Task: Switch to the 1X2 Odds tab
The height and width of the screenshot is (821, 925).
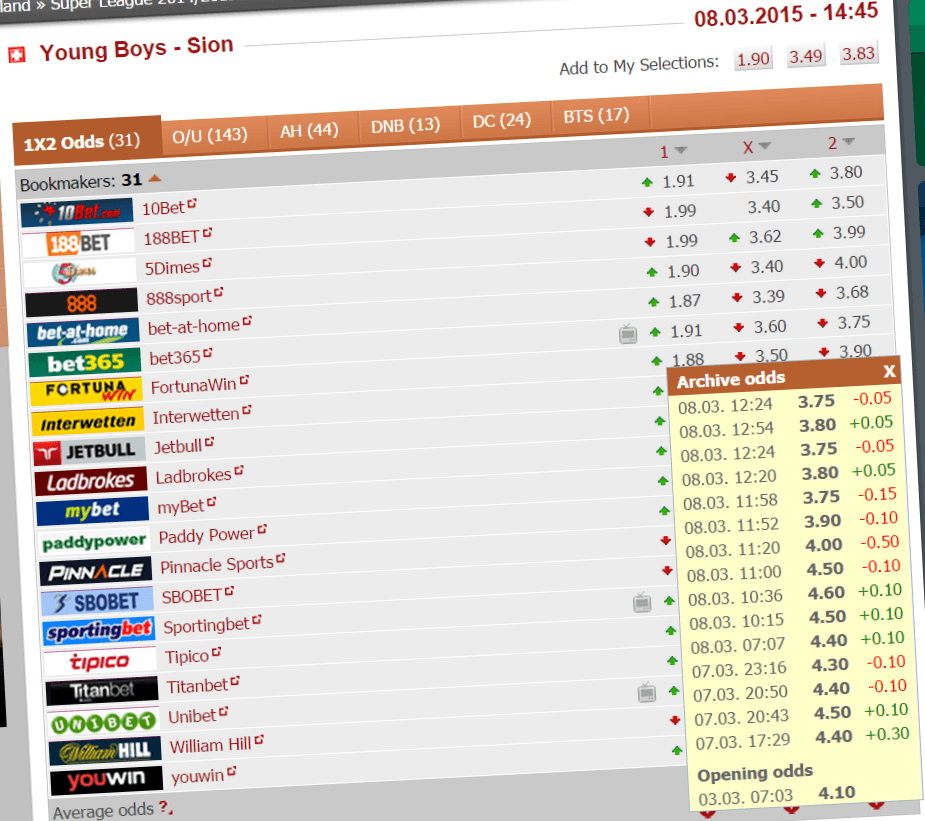Action: pos(87,140)
